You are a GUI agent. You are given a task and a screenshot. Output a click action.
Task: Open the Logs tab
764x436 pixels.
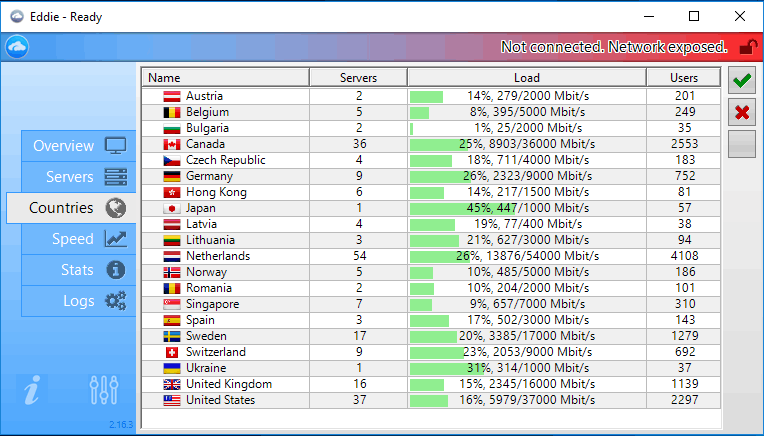pos(78,301)
